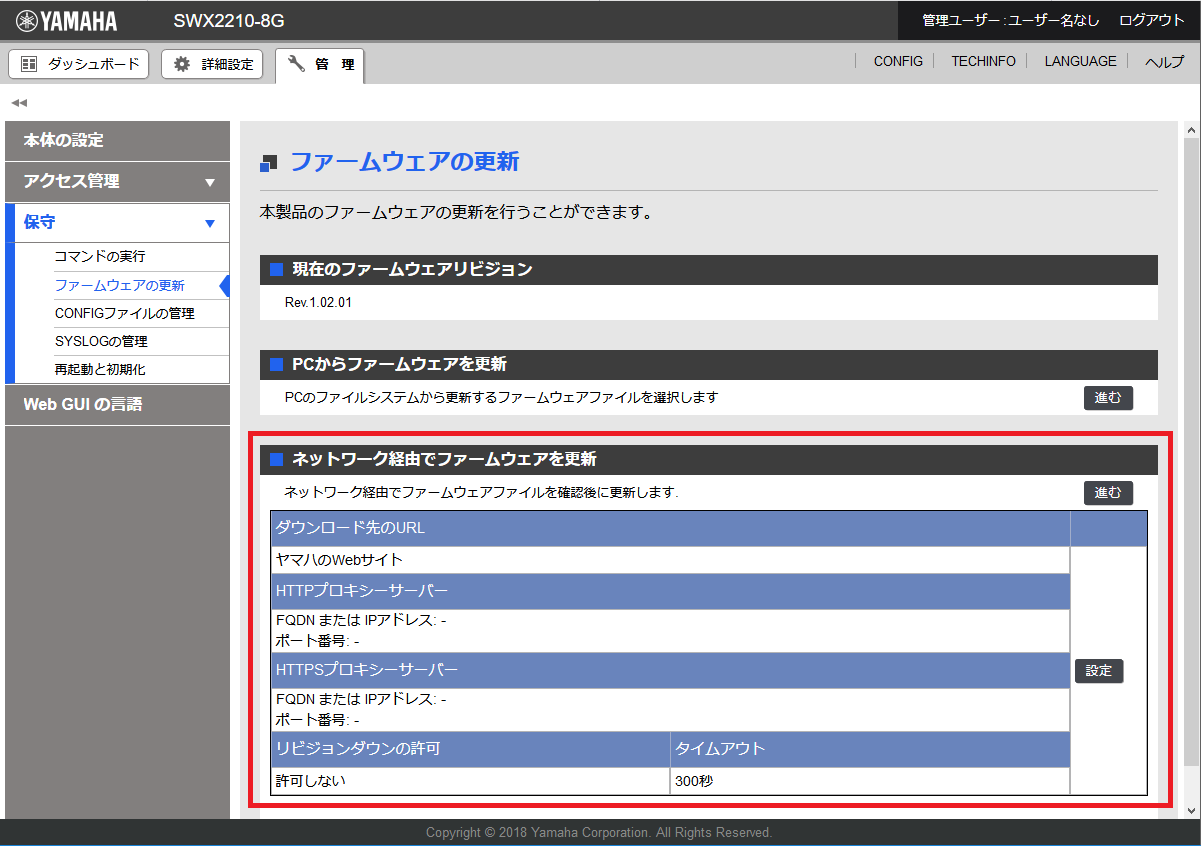Viewport: 1201px width, 846px height.
Task: Click the wrench icon on 管理 tab
Action: 296,64
